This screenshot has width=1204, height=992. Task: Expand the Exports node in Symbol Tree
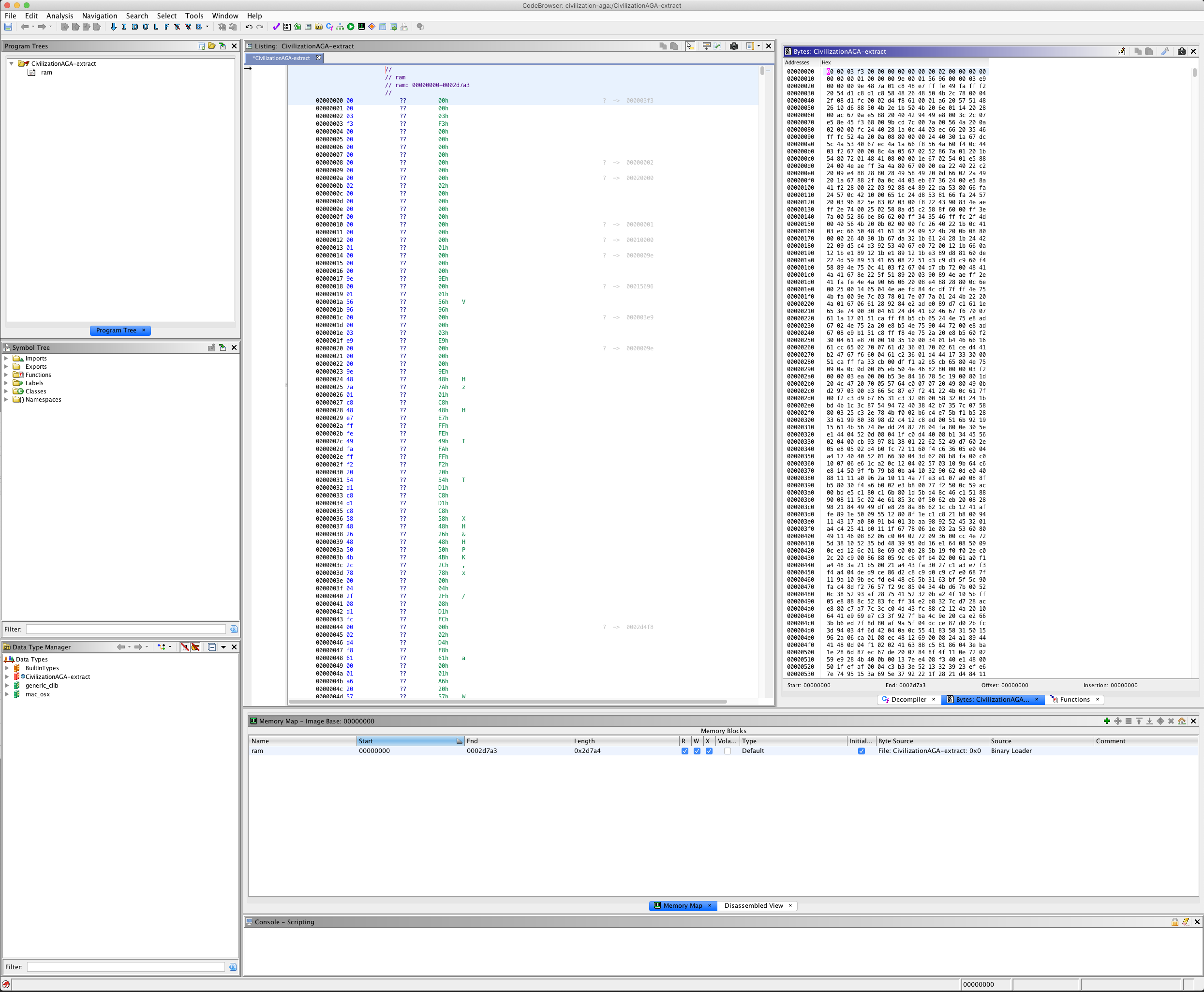pos(6,367)
